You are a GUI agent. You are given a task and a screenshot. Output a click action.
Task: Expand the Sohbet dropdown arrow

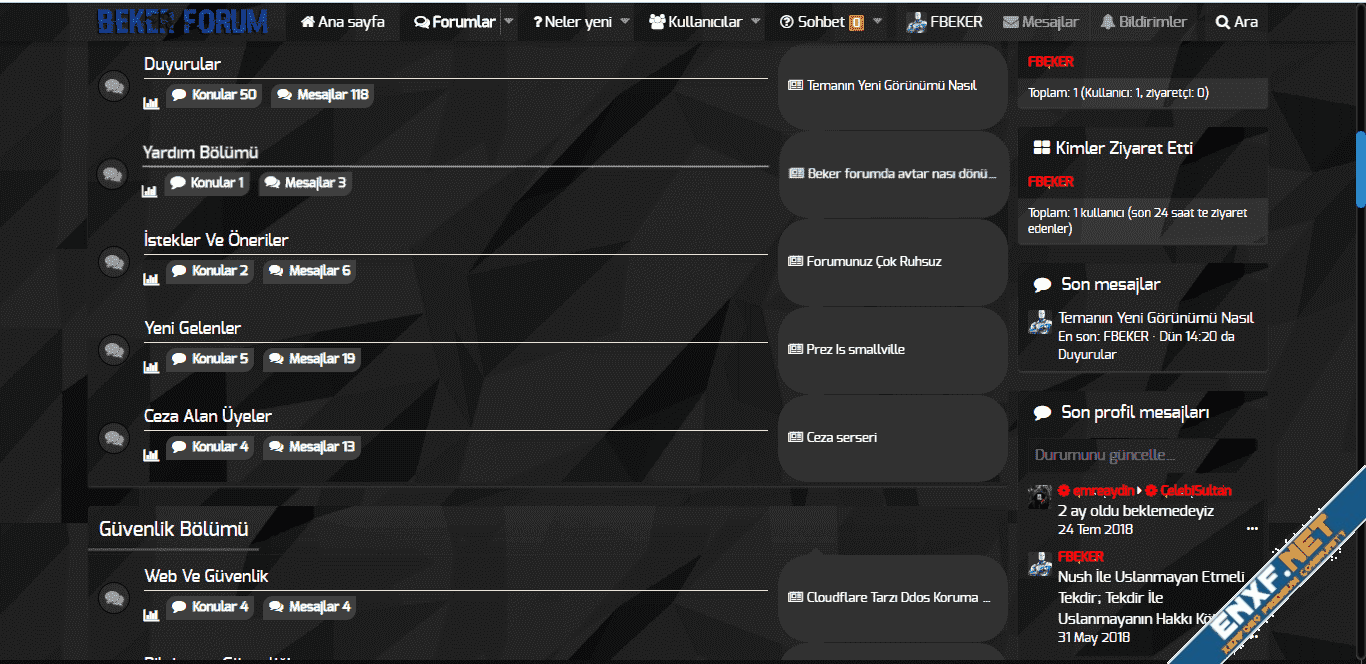877,22
